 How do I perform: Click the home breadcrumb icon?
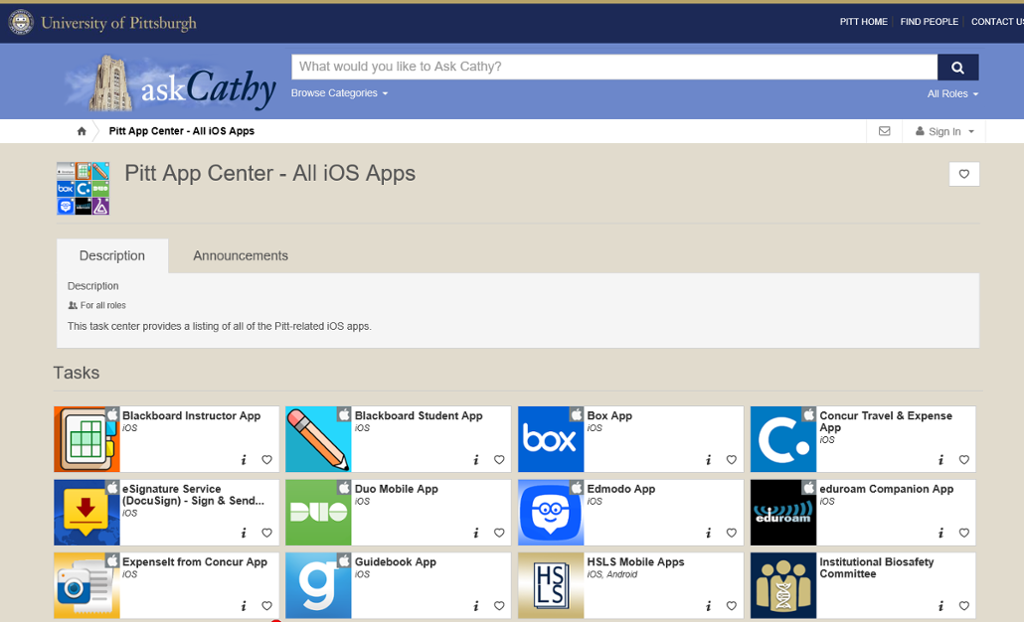[x=80, y=130]
